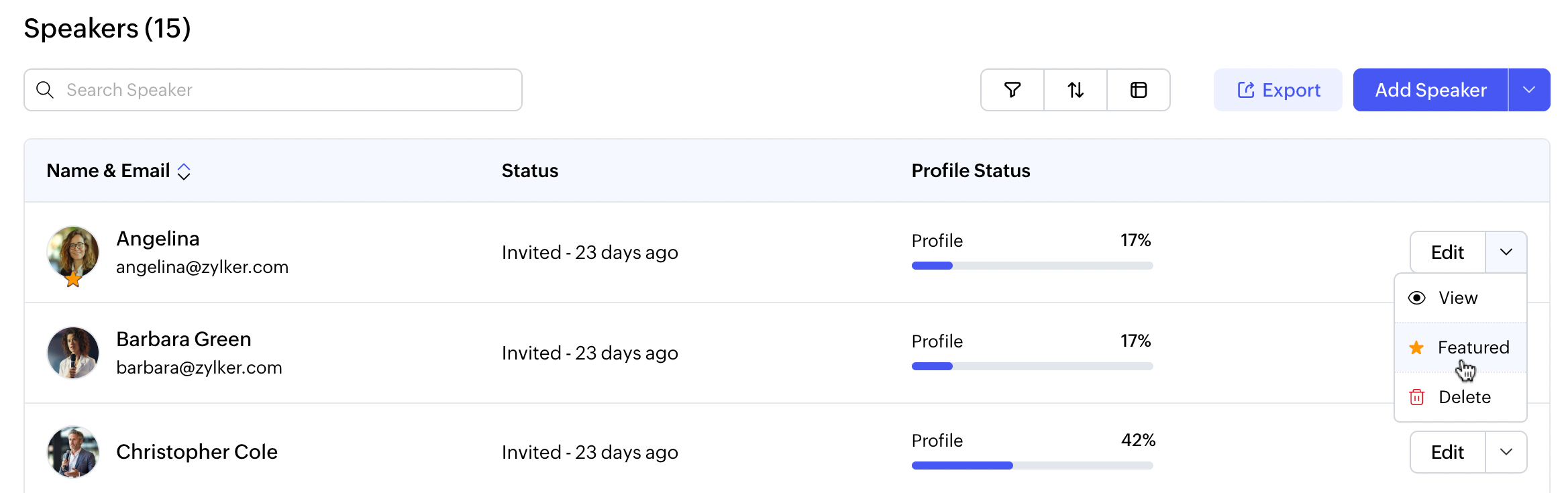Choose Delete from the dropdown menu
This screenshot has height=493, width=1568.
(x=1464, y=397)
